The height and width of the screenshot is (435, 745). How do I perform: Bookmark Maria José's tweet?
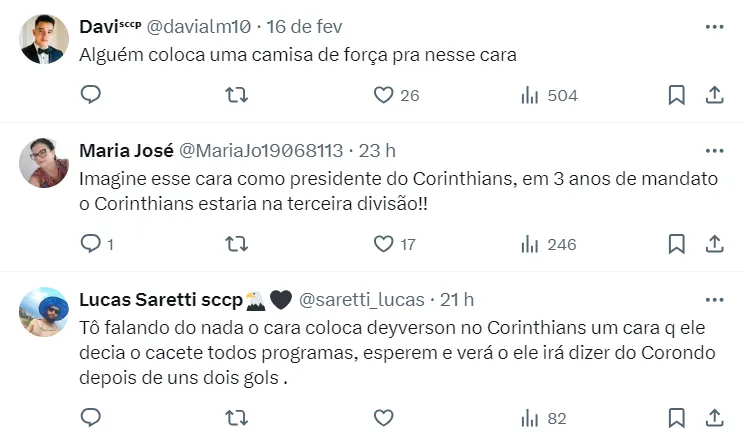click(x=677, y=244)
